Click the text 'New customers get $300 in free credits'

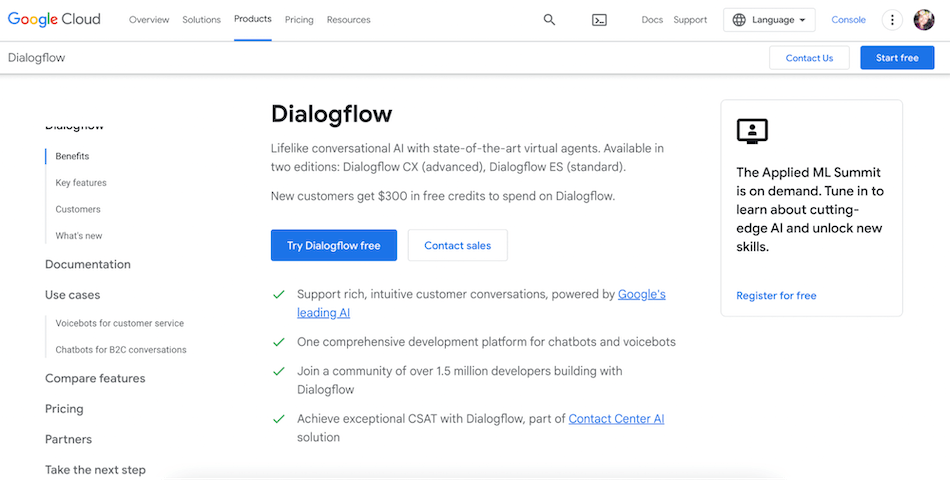pyautogui.click(x=373, y=196)
